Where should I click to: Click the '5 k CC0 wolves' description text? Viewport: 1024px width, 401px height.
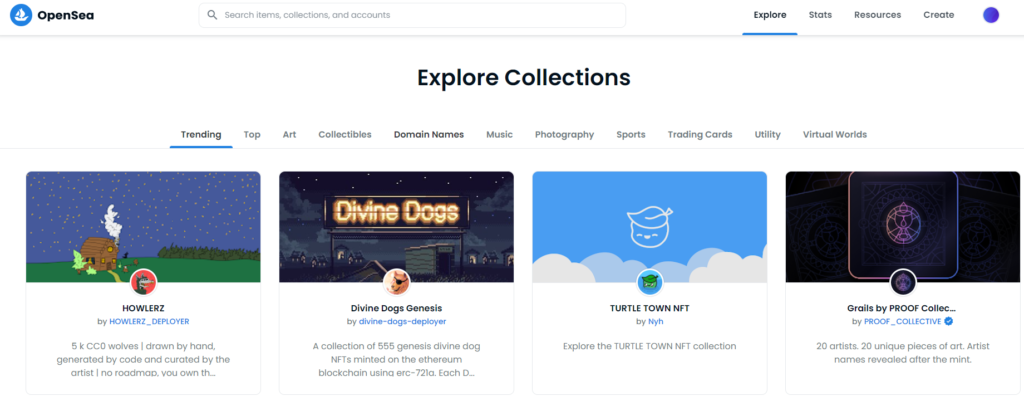coord(143,359)
